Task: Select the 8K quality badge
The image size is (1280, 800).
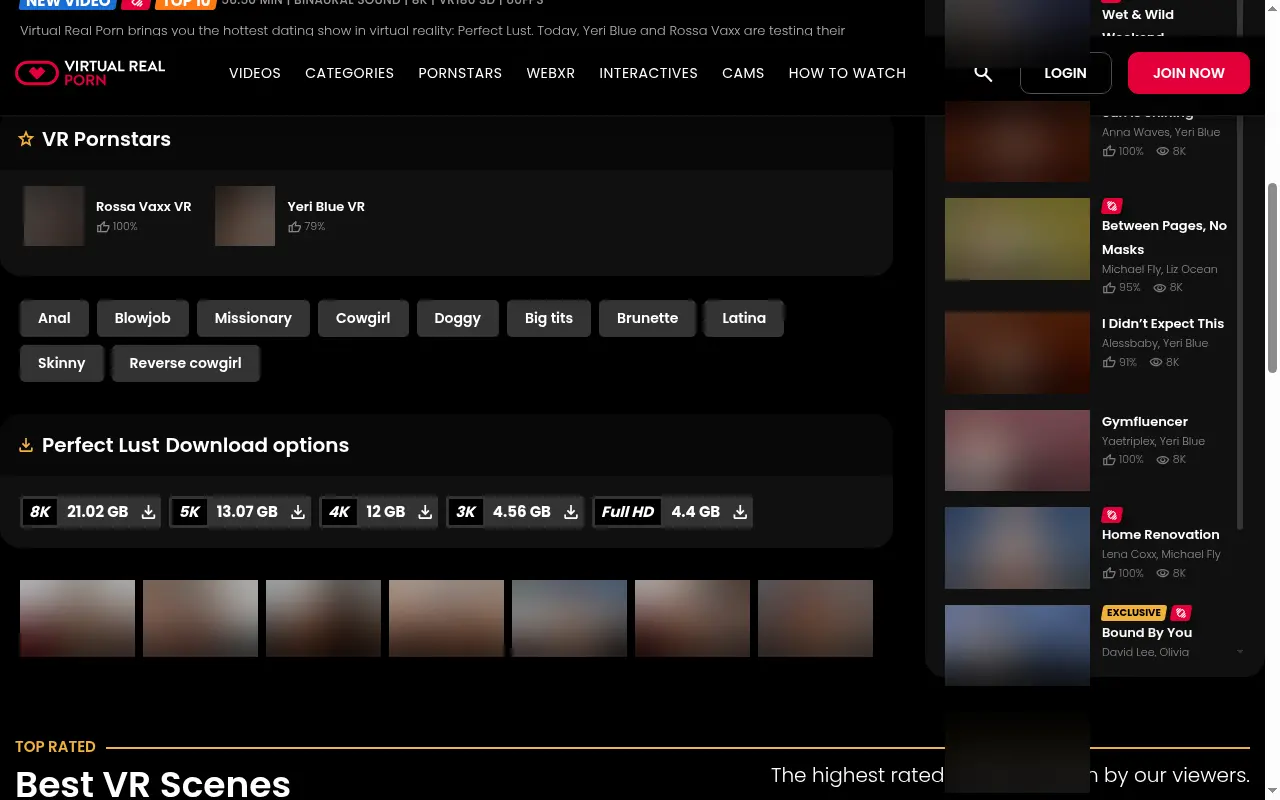Action: 40,512
